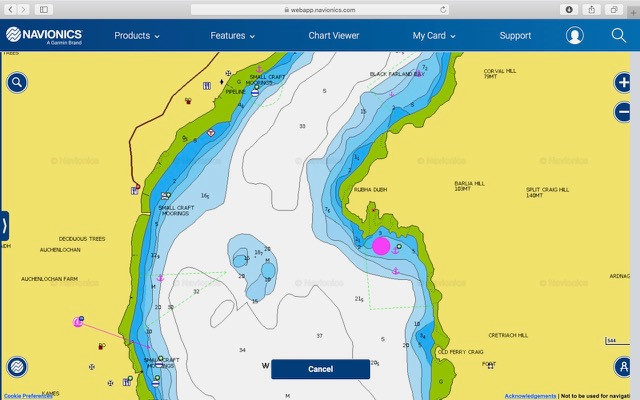
Task: Open the Navionics chart layers button
Action: coord(17,367)
